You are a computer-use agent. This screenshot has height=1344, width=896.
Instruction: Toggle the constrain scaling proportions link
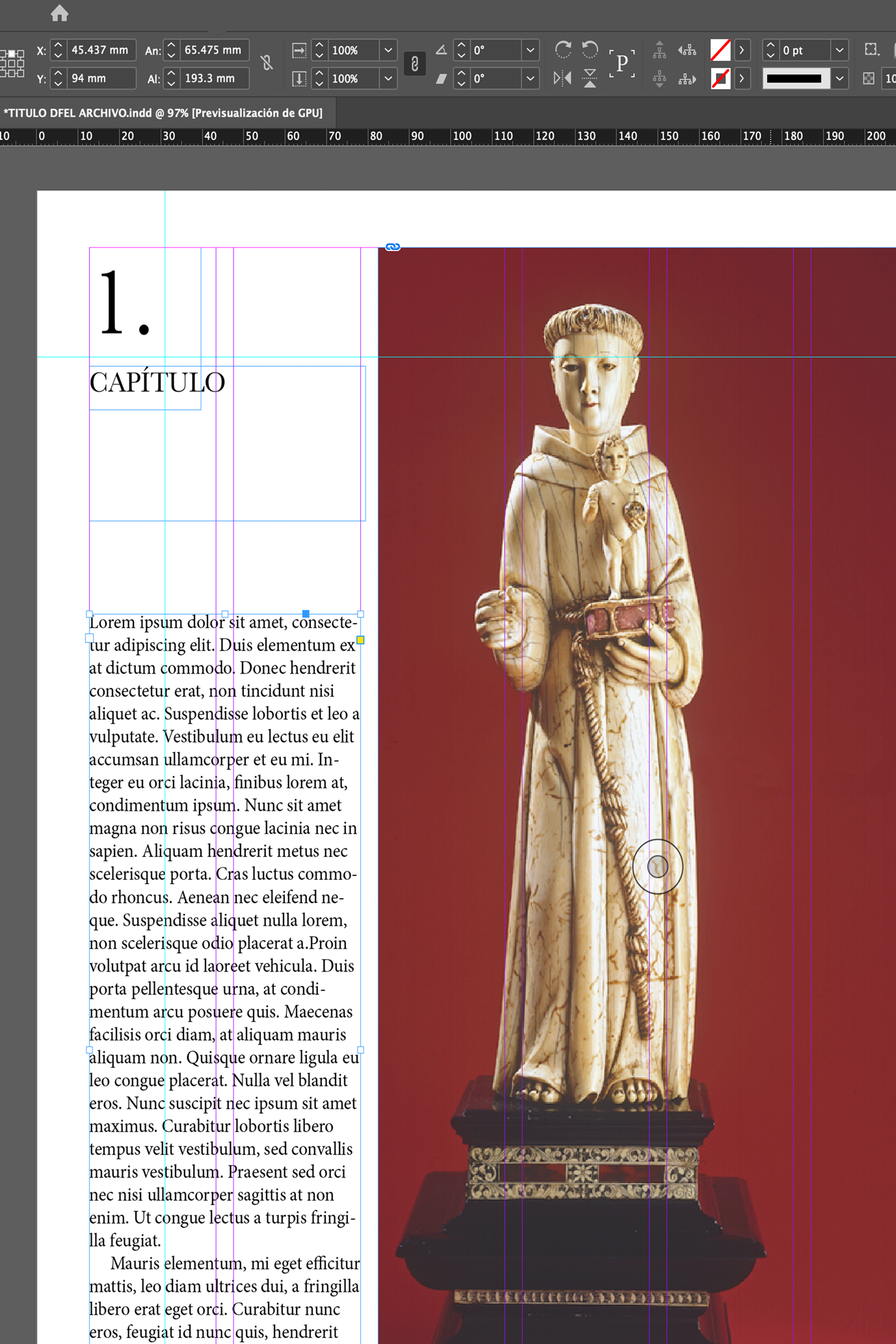pyautogui.click(x=415, y=64)
